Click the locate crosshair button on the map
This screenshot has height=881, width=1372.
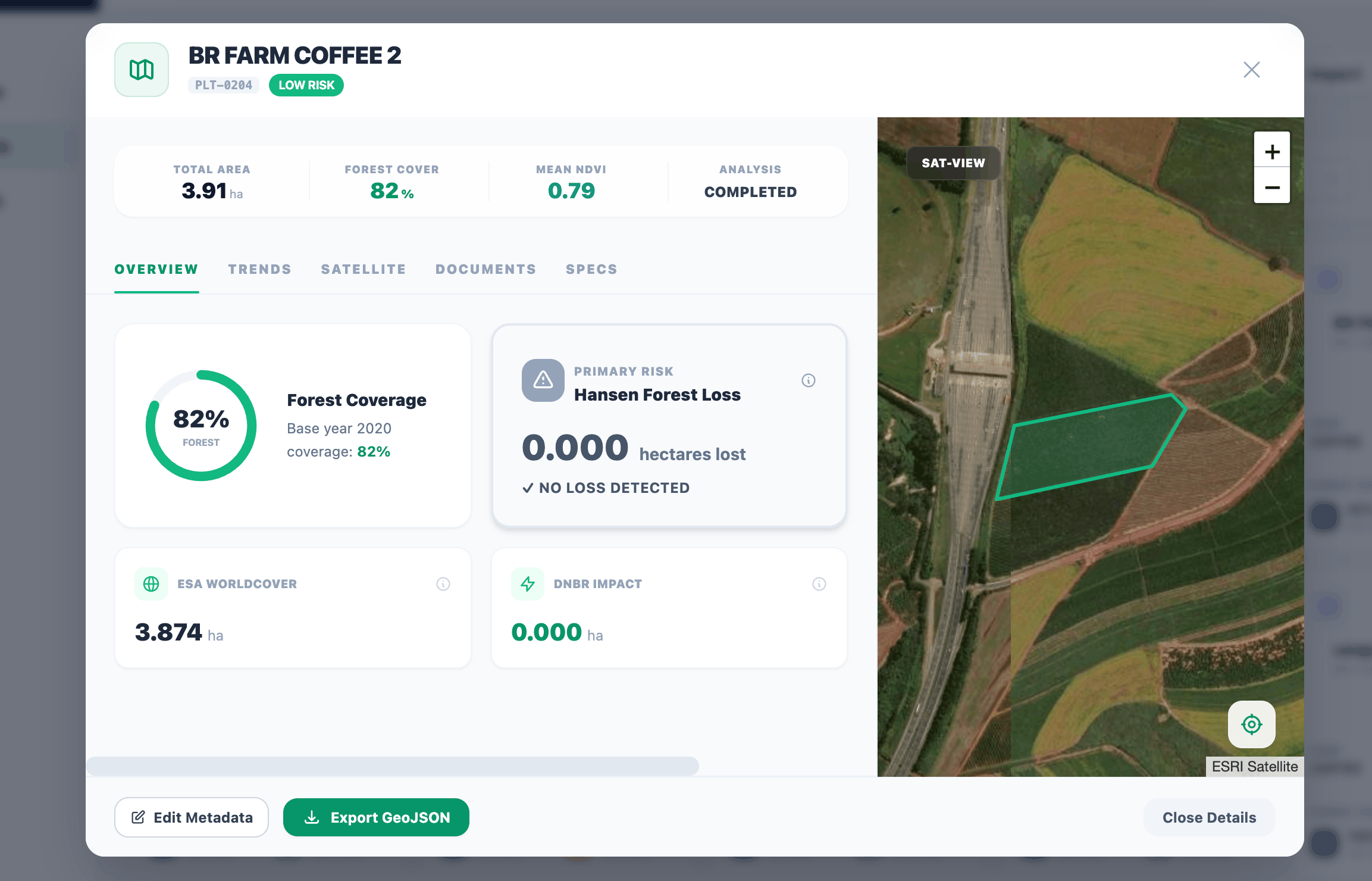[x=1251, y=724]
